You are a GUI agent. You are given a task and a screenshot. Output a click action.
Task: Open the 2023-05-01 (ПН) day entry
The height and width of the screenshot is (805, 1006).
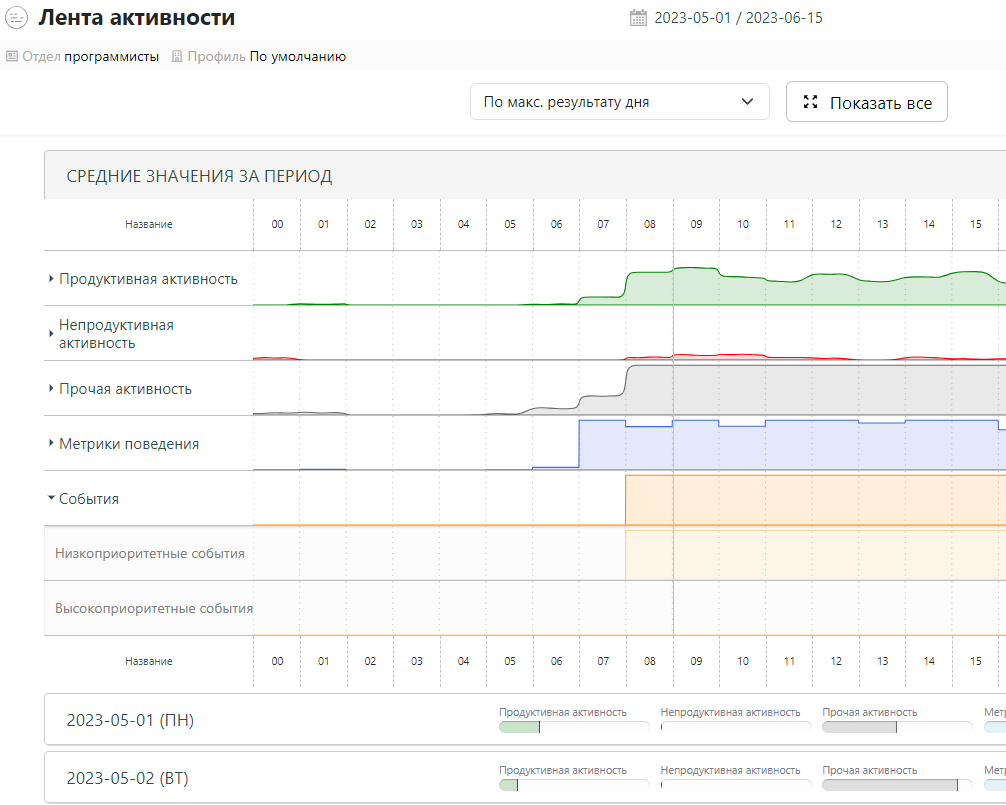tap(130, 720)
